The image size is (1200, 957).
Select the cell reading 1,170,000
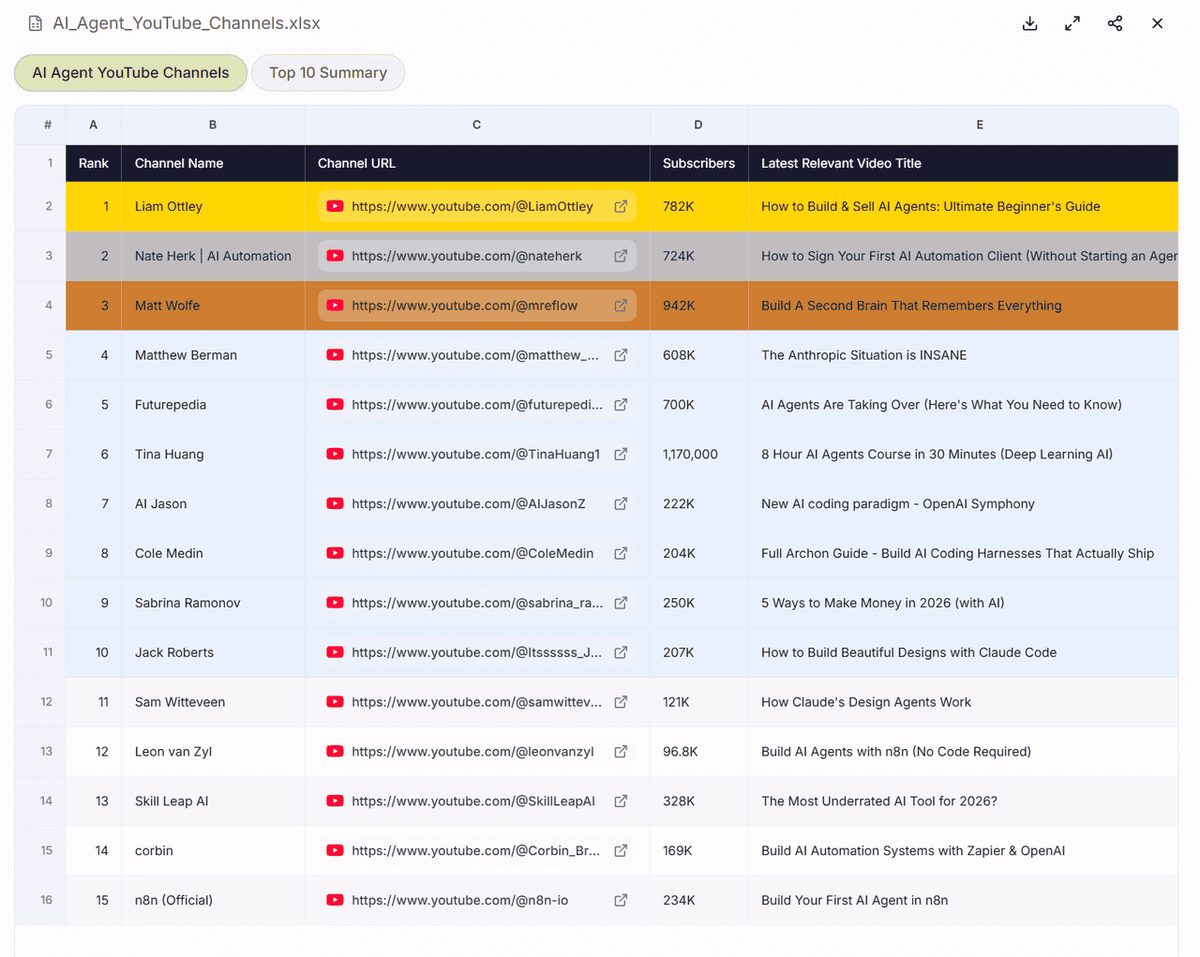coord(699,454)
